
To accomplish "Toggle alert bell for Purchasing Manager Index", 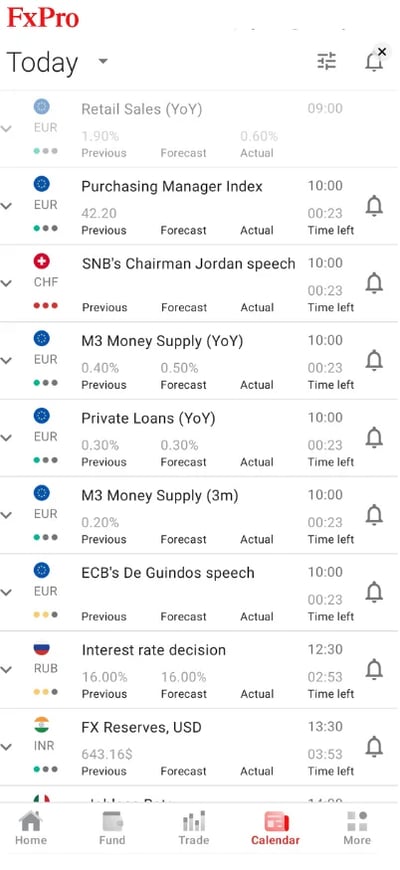I will (x=374, y=206).
